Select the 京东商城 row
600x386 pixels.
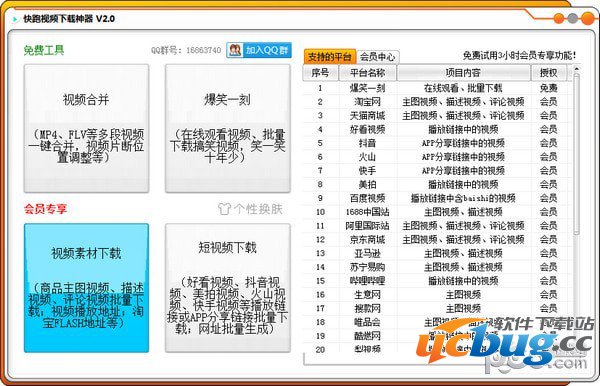pyautogui.click(x=436, y=239)
